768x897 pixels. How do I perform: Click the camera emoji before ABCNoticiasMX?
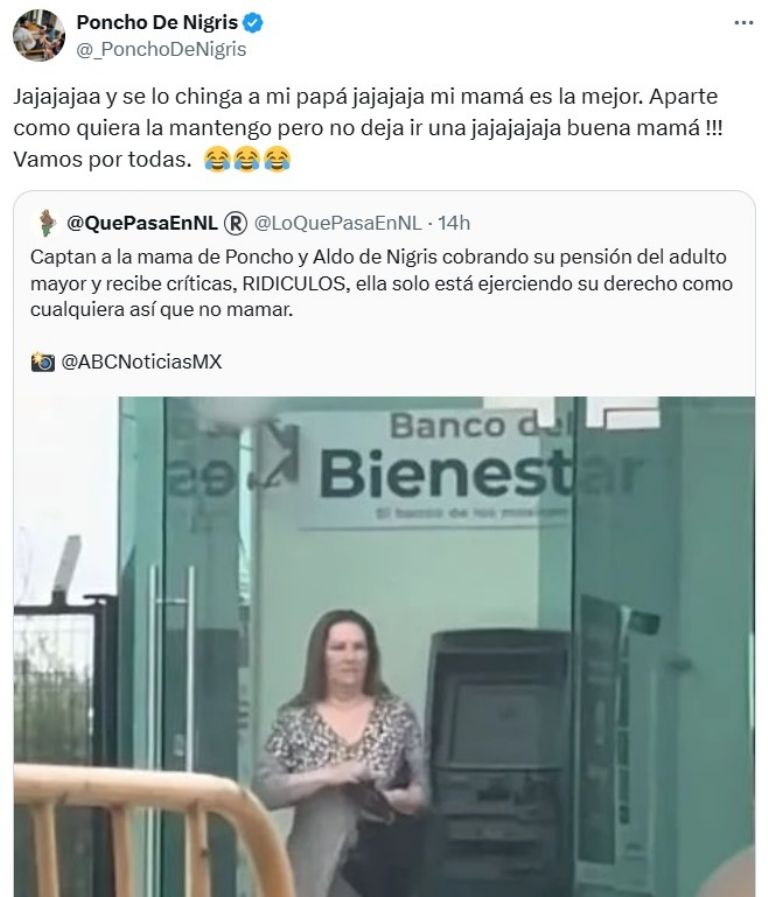(43, 362)
